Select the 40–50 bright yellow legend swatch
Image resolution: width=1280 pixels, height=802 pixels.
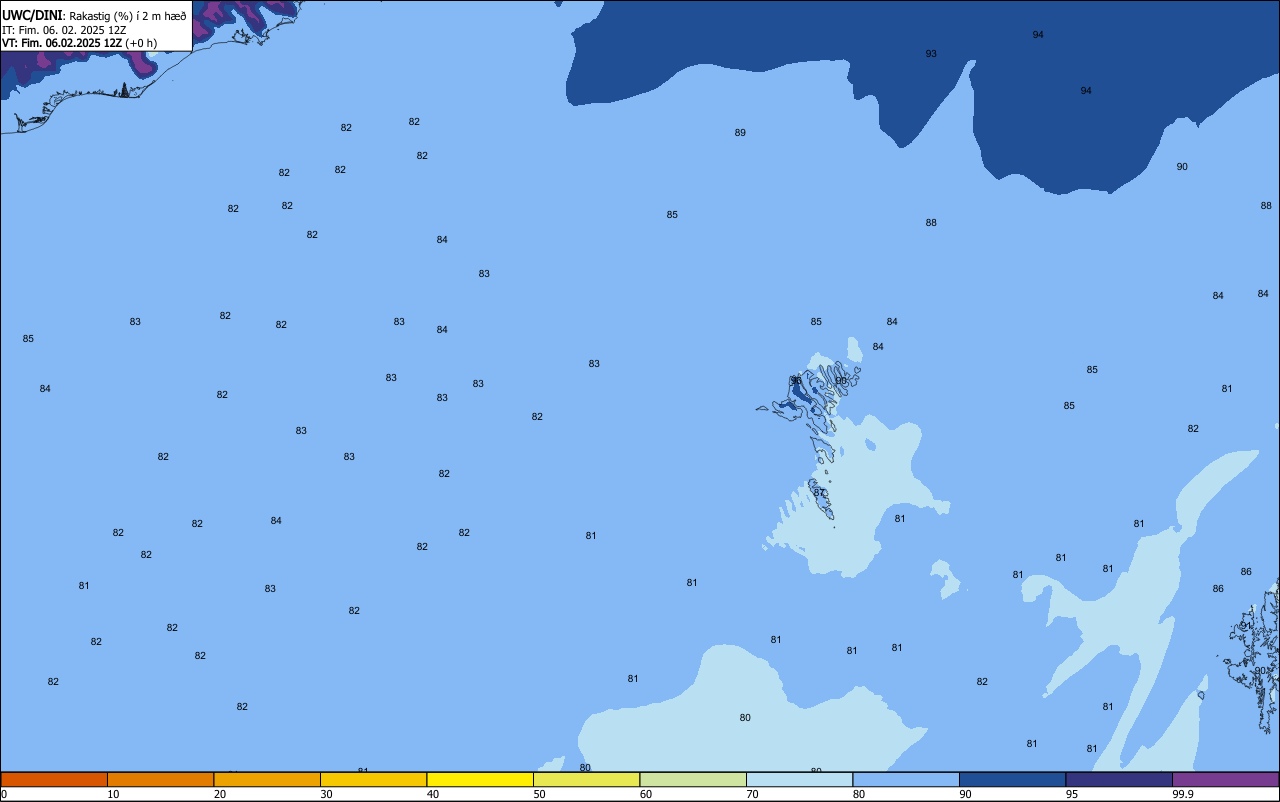(x=480, y=779)
